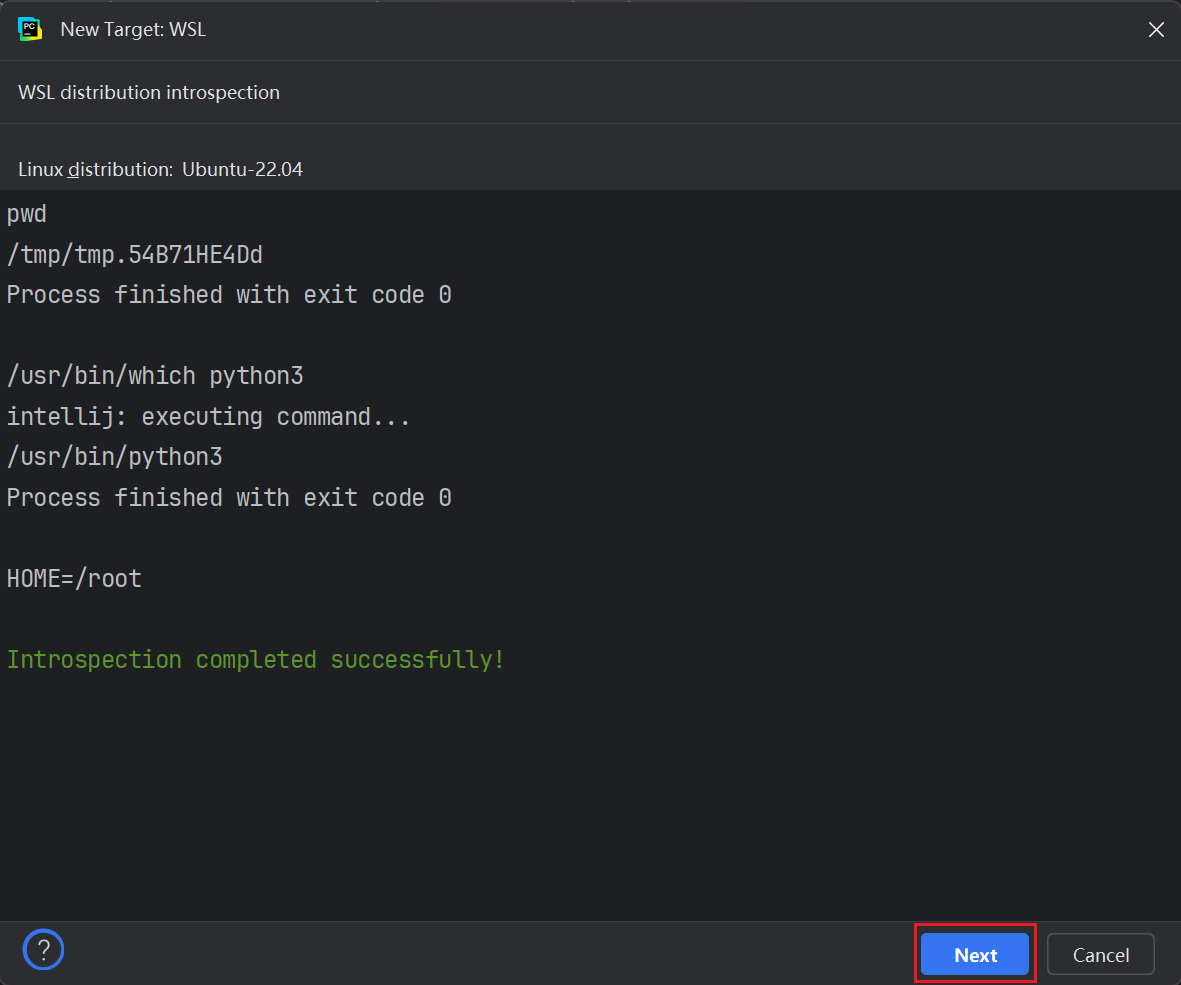
Task: Click the 'pwd' command line
Action: pos(26,214)
